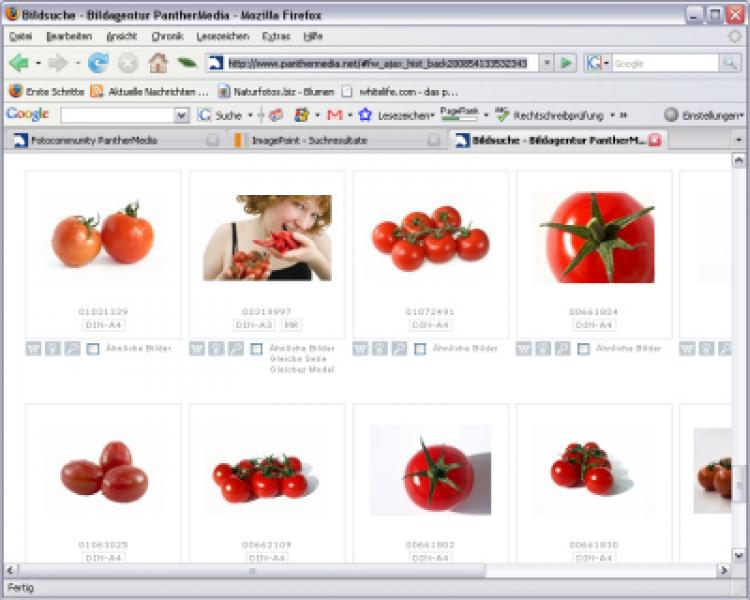750x600 pixels.
Task: Enable the checkbox under image 00661804
Action: click(x=583, y=349)
